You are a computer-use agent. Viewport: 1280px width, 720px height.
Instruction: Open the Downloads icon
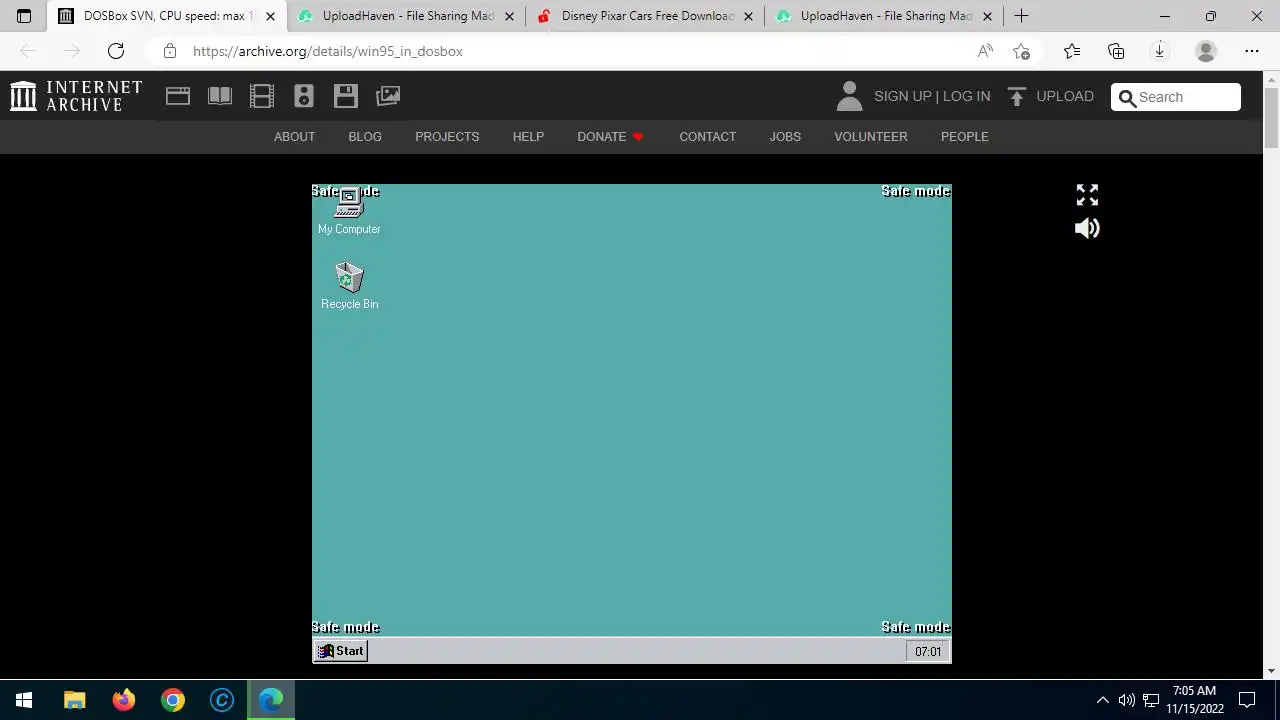pyautogui.click(x=1160, y=51)
